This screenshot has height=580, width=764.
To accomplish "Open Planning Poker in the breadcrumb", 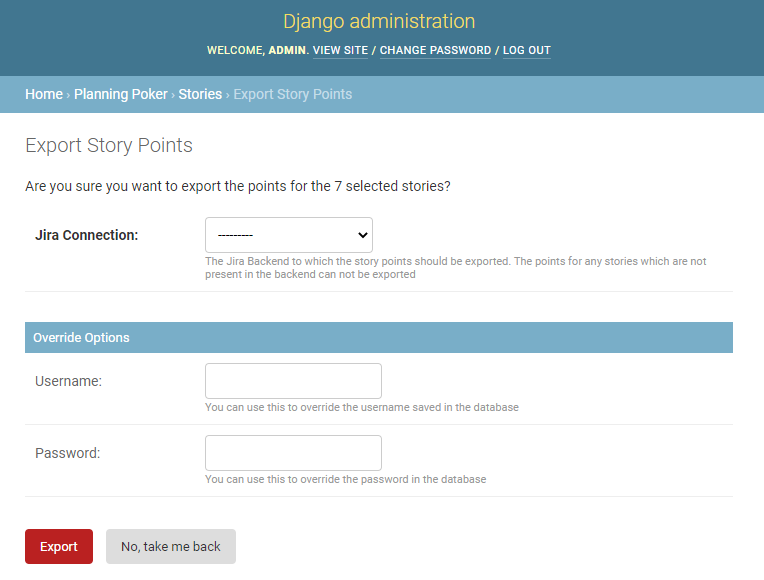I will coord(120,94).
